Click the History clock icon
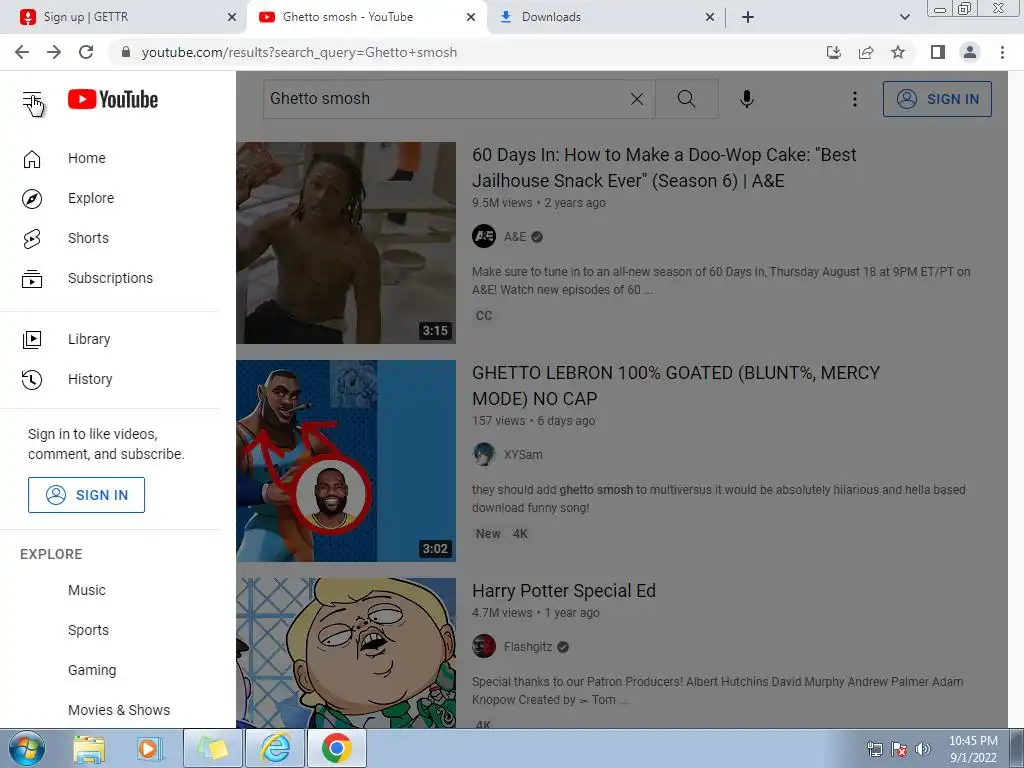Viewport: 1024px width, 768px height. point(32,379)
